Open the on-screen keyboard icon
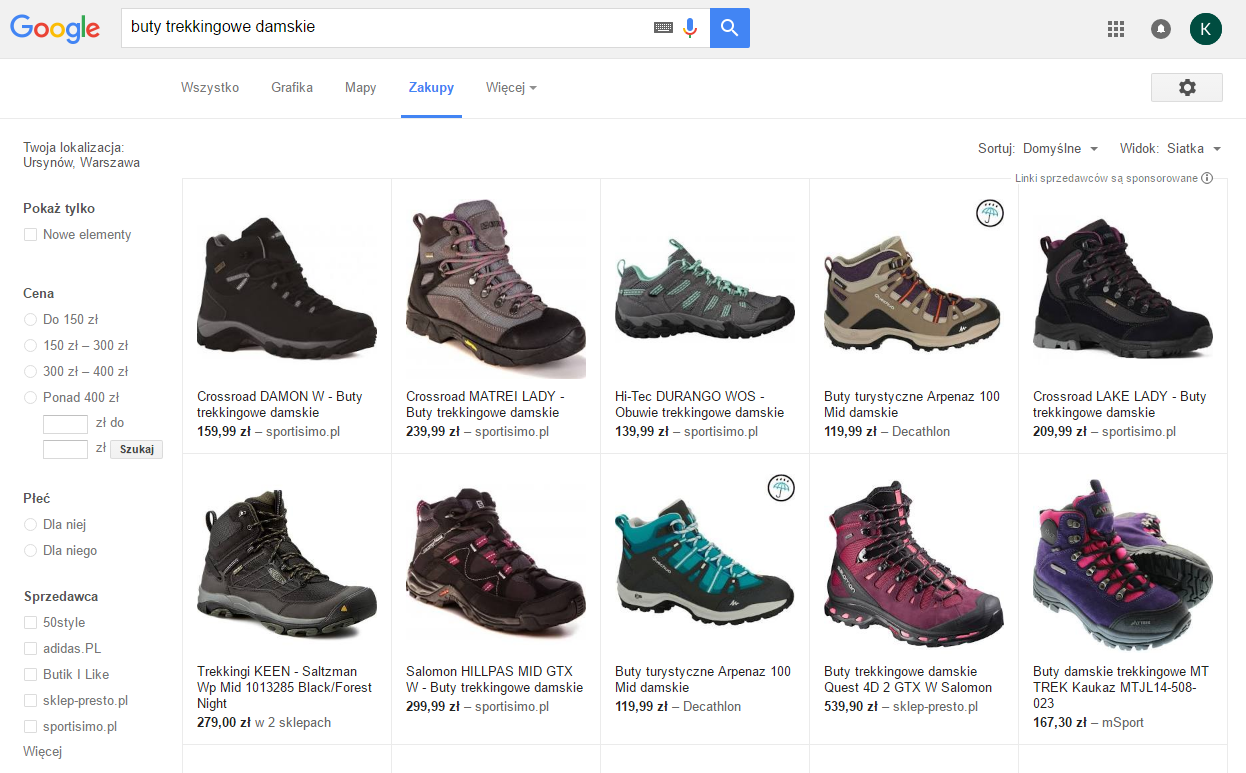This screenshot has height=773, width=1246. pos(663,28)
